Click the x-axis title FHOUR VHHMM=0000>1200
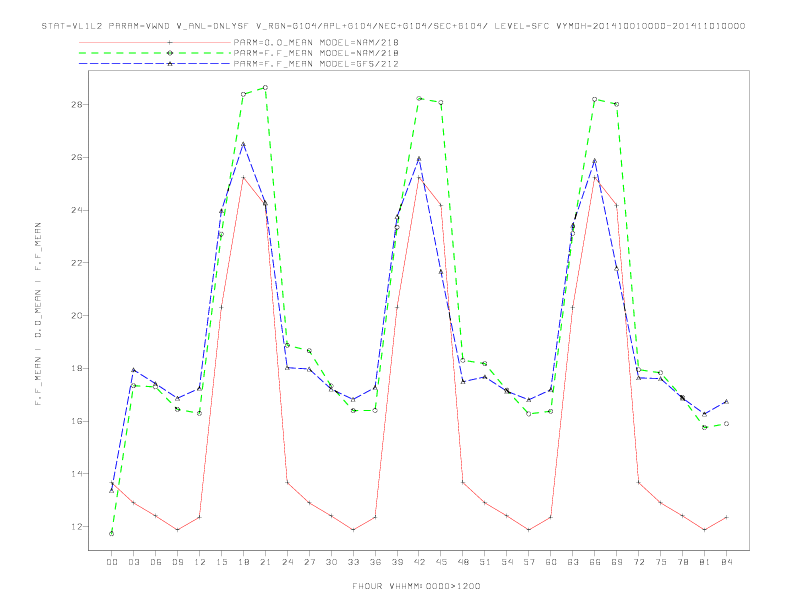The image size is (792, 612). click(416, 586)
